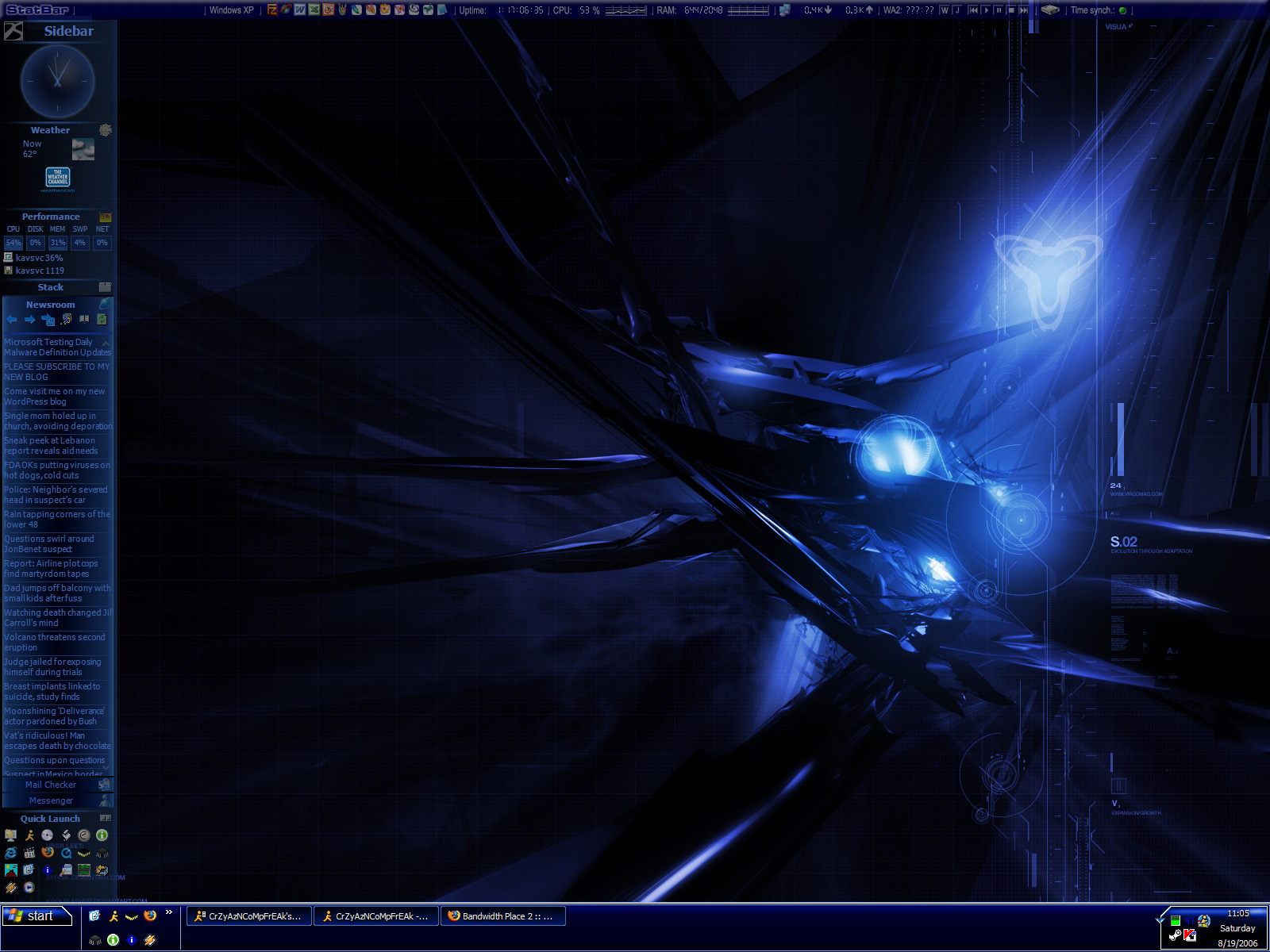Launch AIM from Sidebar Quick Launch

(x=29, y=835)
